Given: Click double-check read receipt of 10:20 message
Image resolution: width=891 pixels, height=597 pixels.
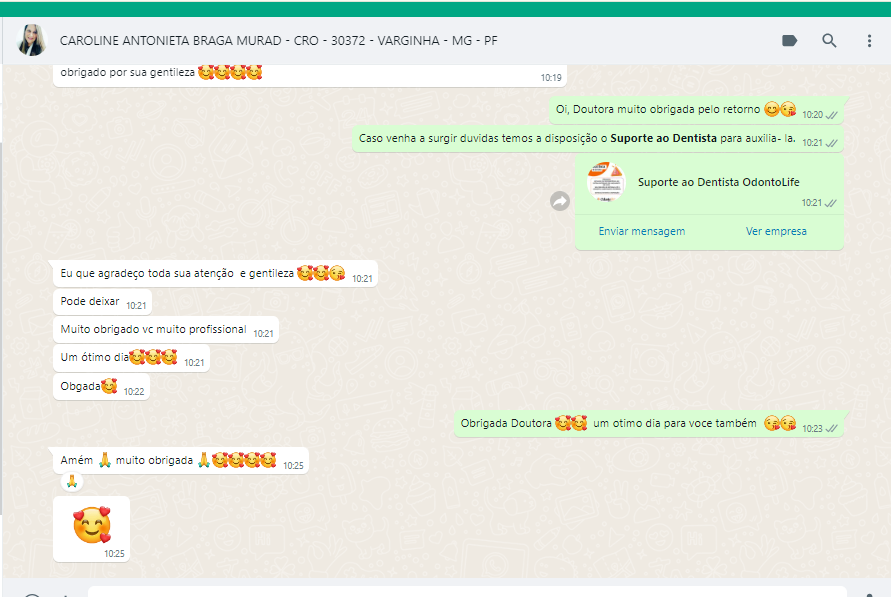Looking at the screenshot, I should tap(831, 115).
